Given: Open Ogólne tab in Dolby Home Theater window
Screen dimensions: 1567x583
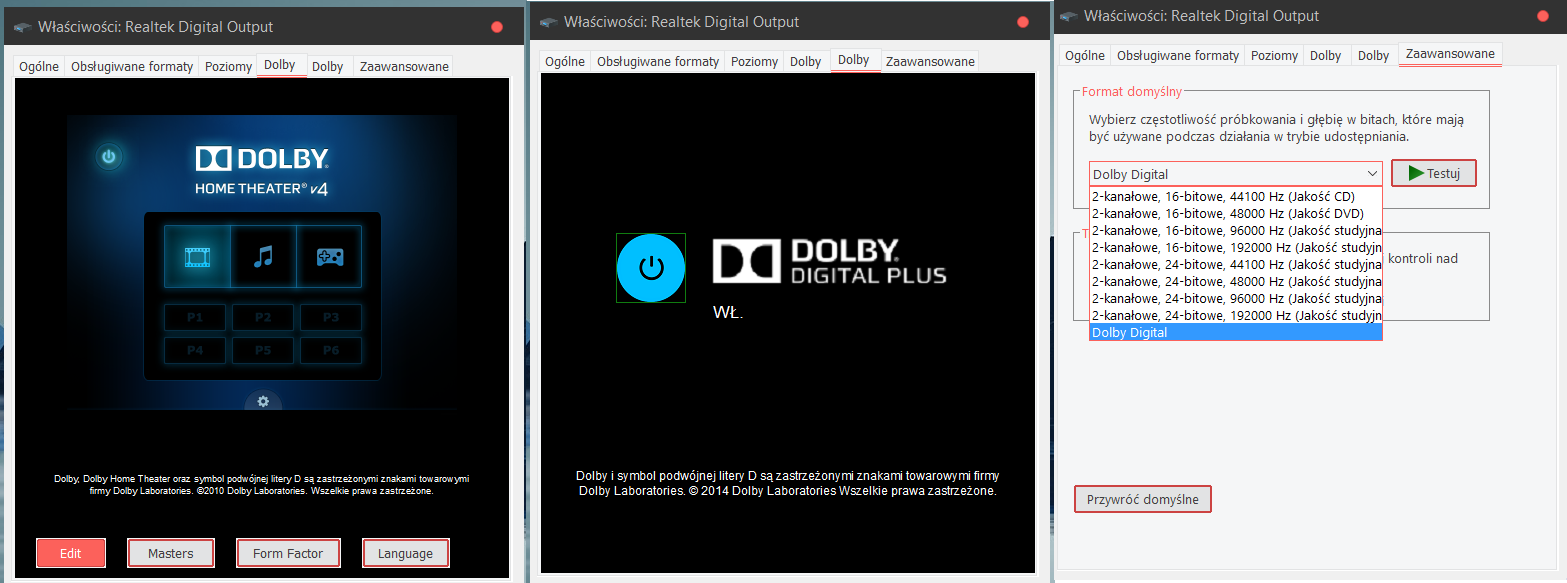Looking at the screenshot, I should tap(38, 67).
